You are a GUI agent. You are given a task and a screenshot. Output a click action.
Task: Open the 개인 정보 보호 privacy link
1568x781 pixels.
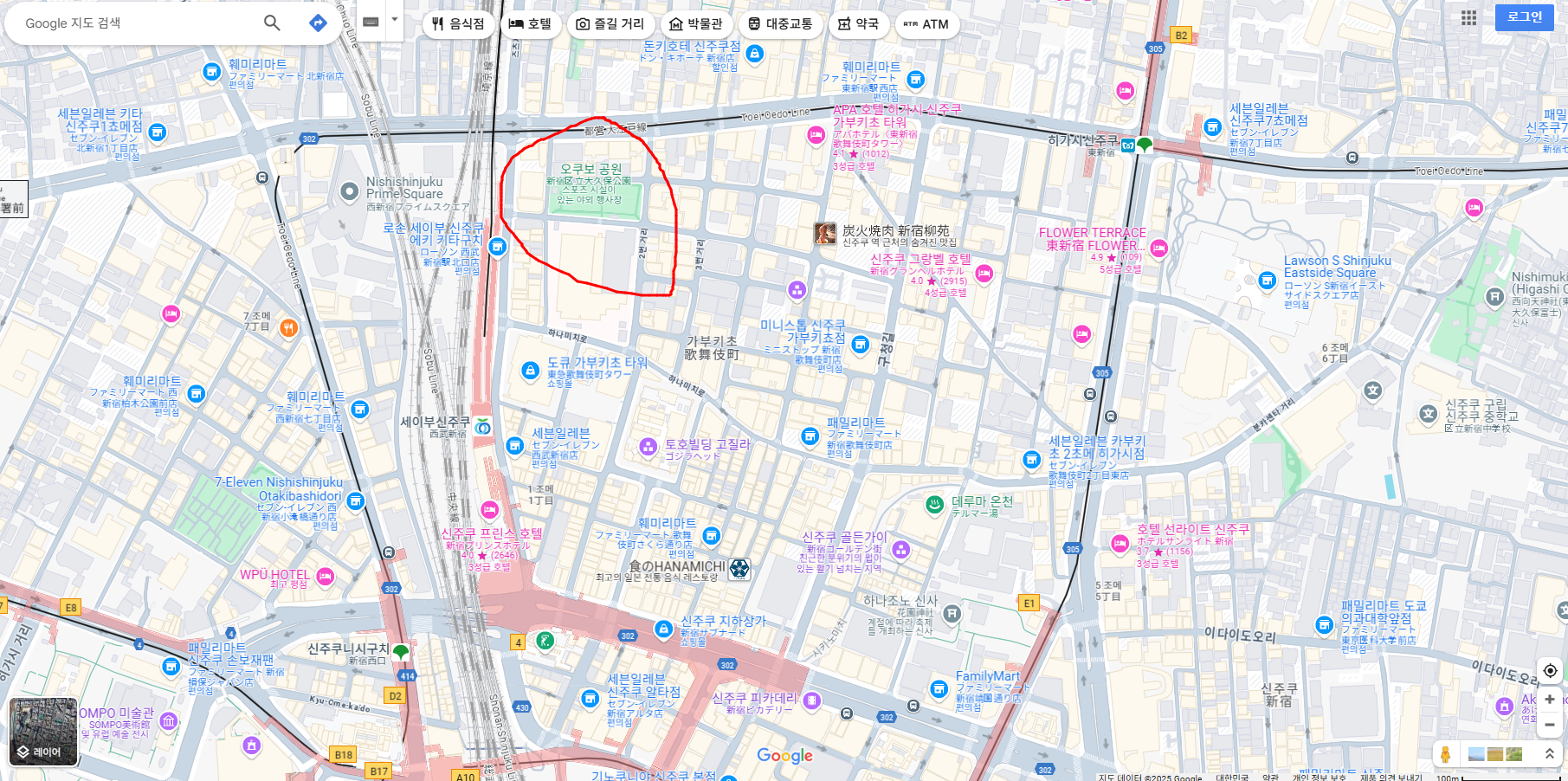[x=1320, y=777]
